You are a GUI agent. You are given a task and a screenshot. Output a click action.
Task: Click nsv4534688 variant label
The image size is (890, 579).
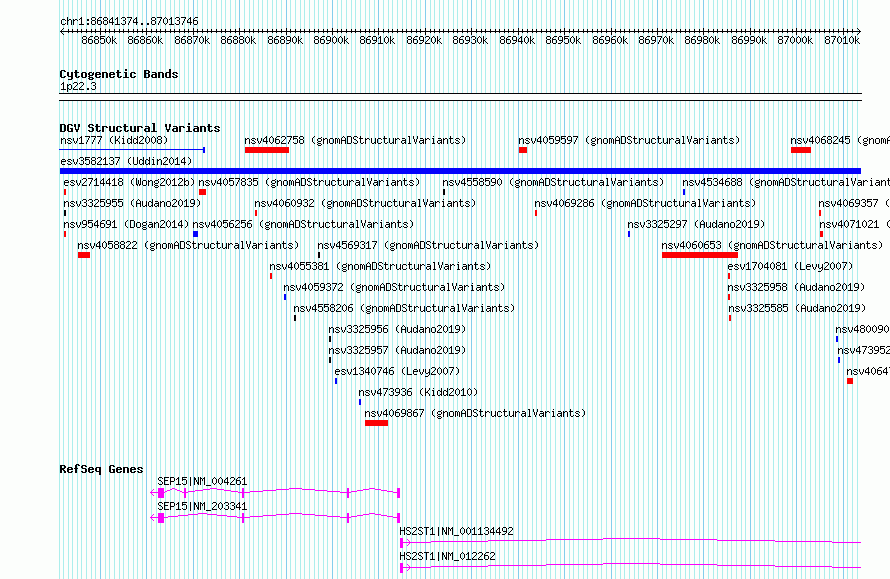click(786, 182)
